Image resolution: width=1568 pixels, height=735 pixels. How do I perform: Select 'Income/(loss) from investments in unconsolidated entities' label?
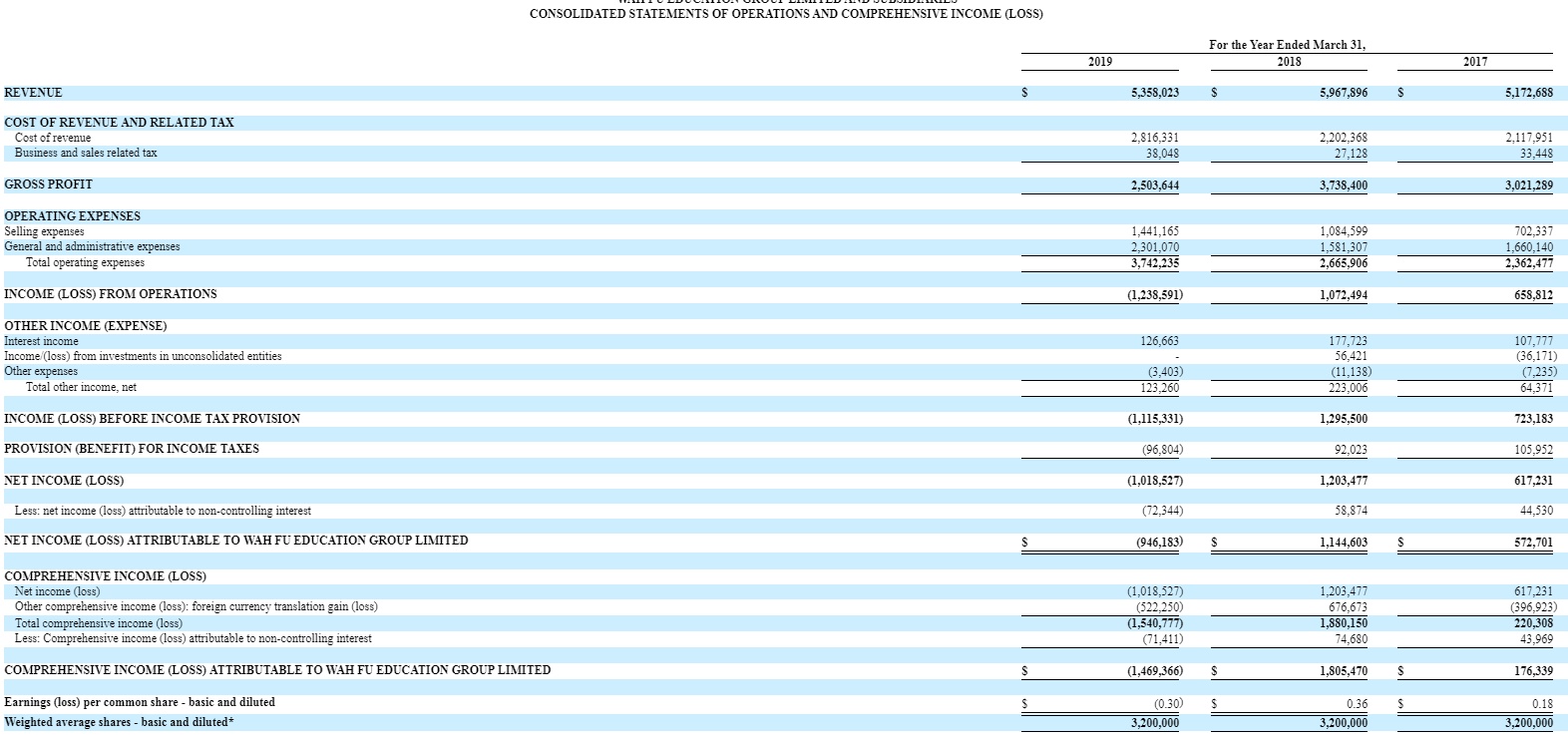[143, 356]
